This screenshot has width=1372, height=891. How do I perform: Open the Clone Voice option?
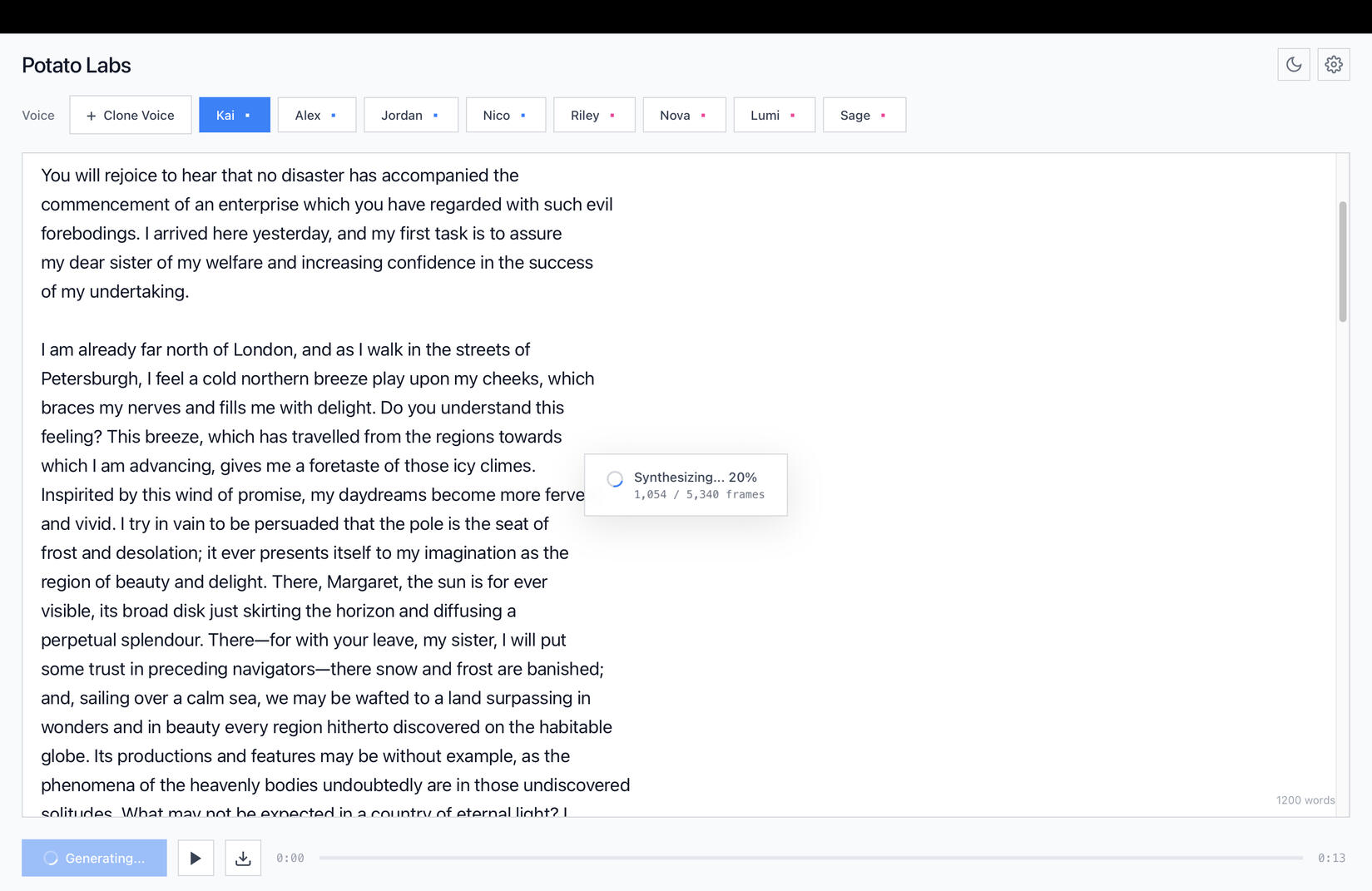click(131, 116)
